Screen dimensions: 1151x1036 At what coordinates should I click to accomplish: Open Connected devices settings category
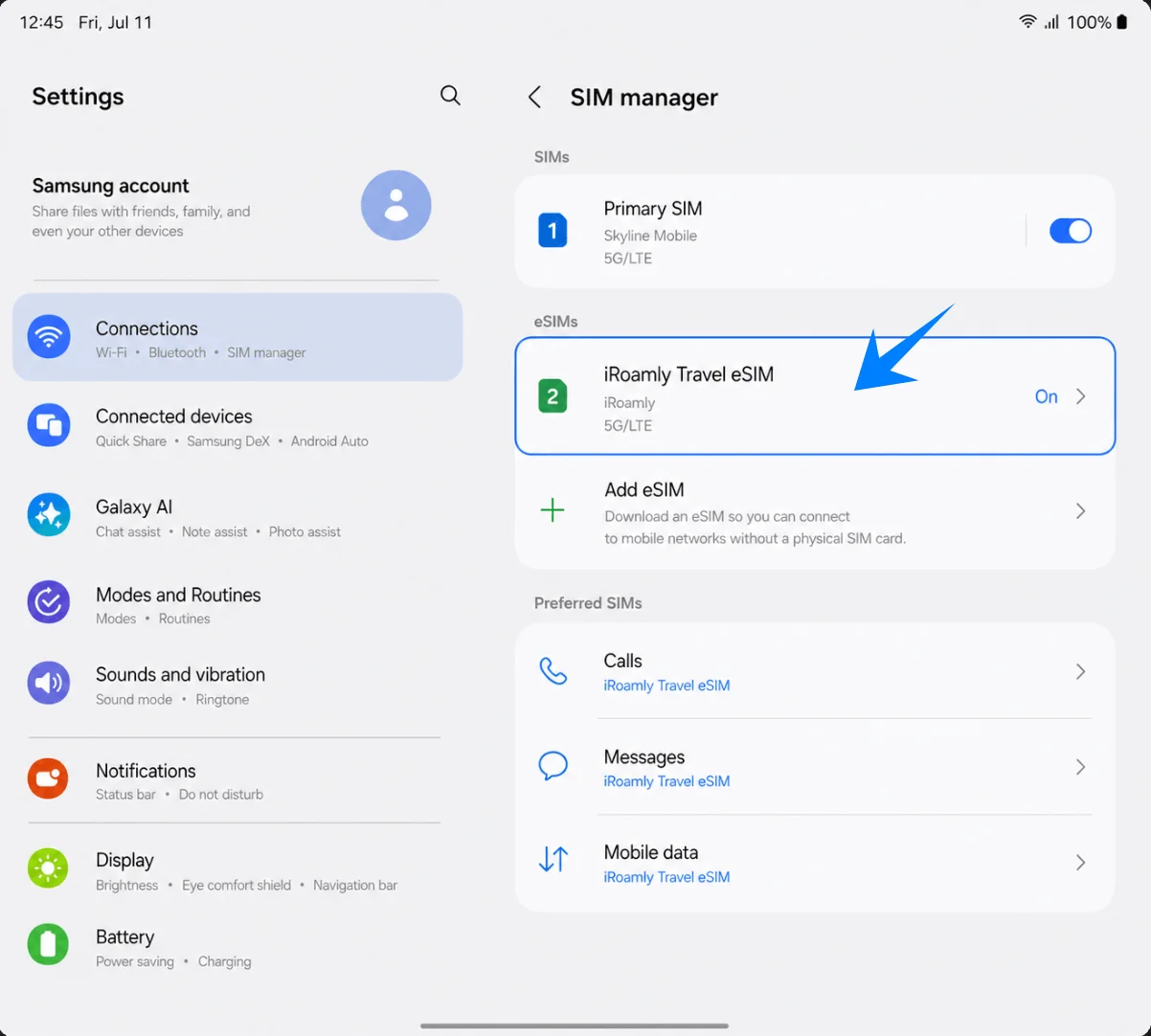(x=237, y=427)
